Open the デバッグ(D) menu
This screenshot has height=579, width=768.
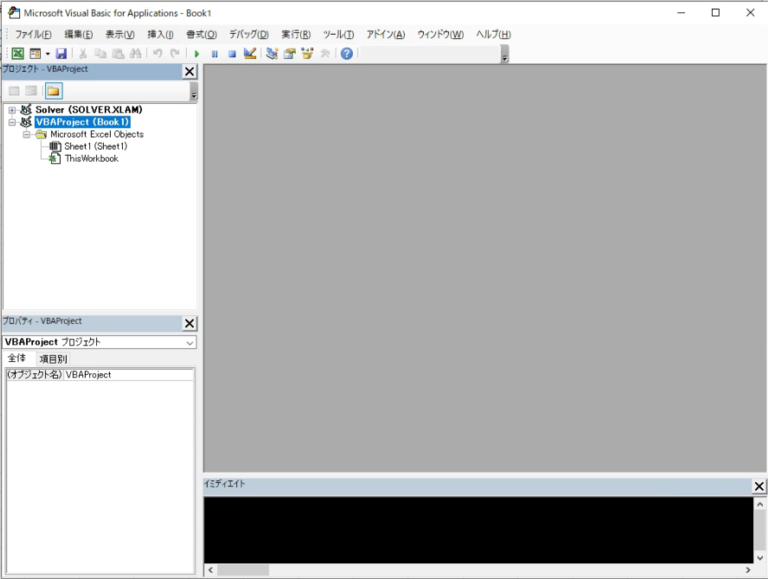click(248, 34)
